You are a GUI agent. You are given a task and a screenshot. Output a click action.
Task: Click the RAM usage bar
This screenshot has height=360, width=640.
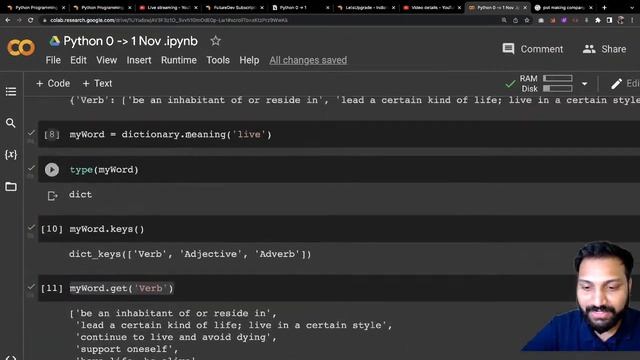click(x=558, y=78)
